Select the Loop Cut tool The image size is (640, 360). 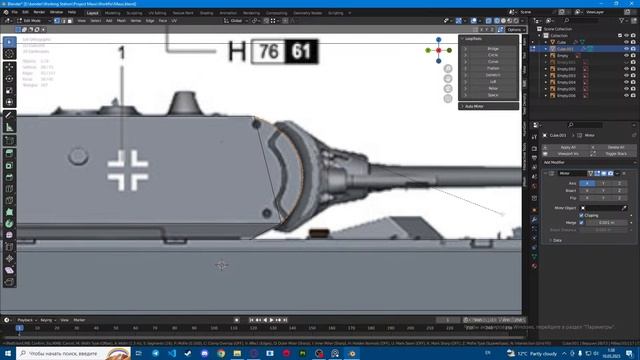click(9, 189)
